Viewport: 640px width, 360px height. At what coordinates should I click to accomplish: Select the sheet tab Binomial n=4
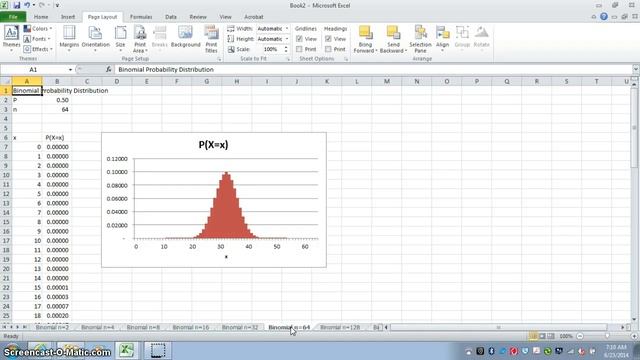[x=98, y=327]
